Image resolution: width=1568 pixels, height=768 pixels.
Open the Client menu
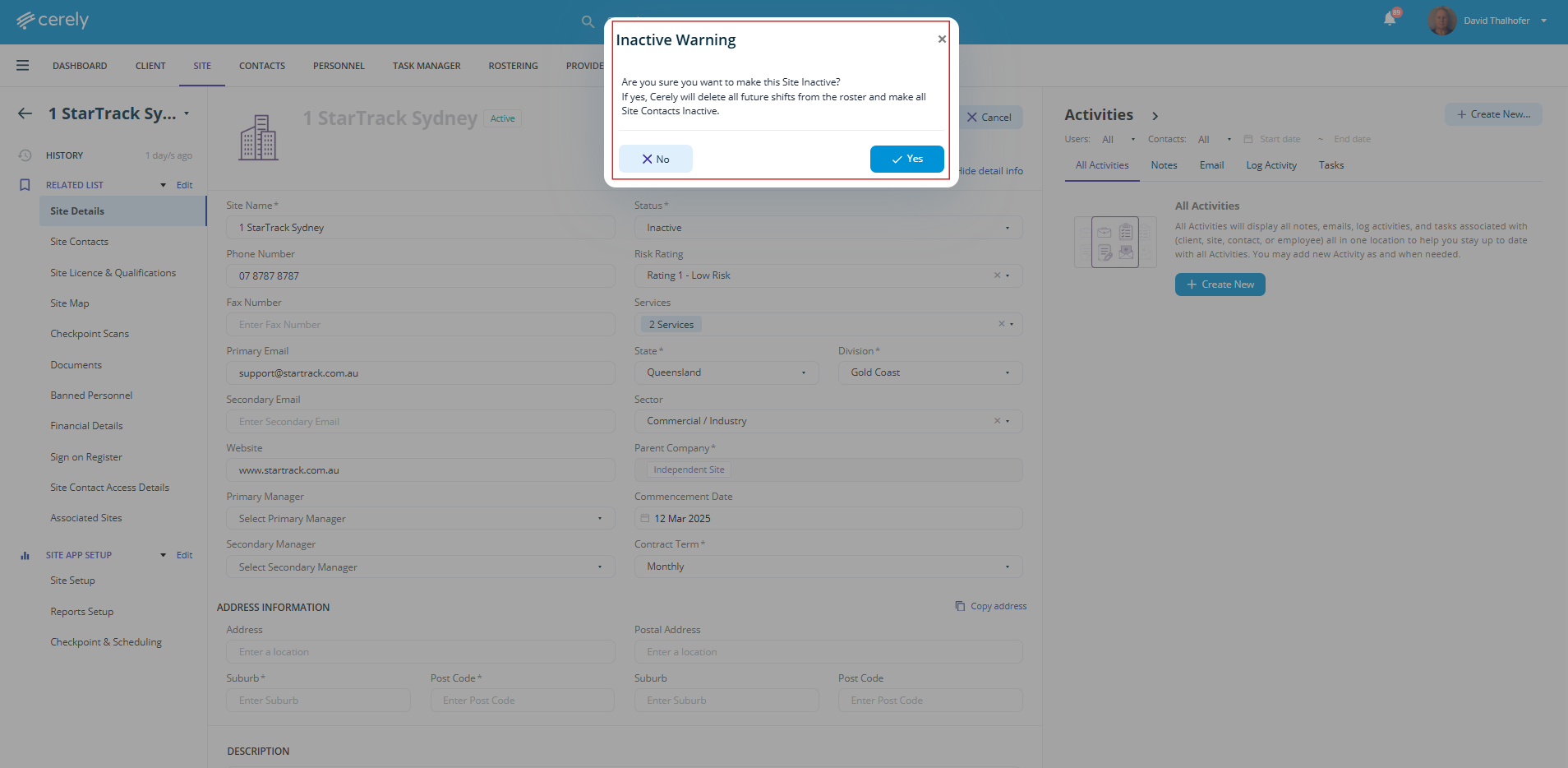(x=150, y=66)
